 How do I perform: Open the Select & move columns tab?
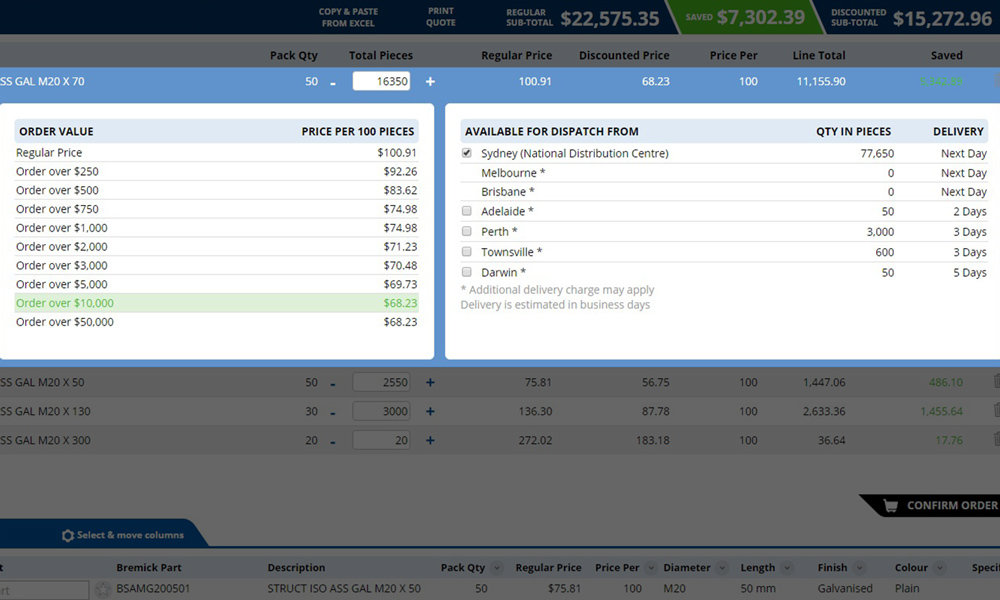coord(122,535)
